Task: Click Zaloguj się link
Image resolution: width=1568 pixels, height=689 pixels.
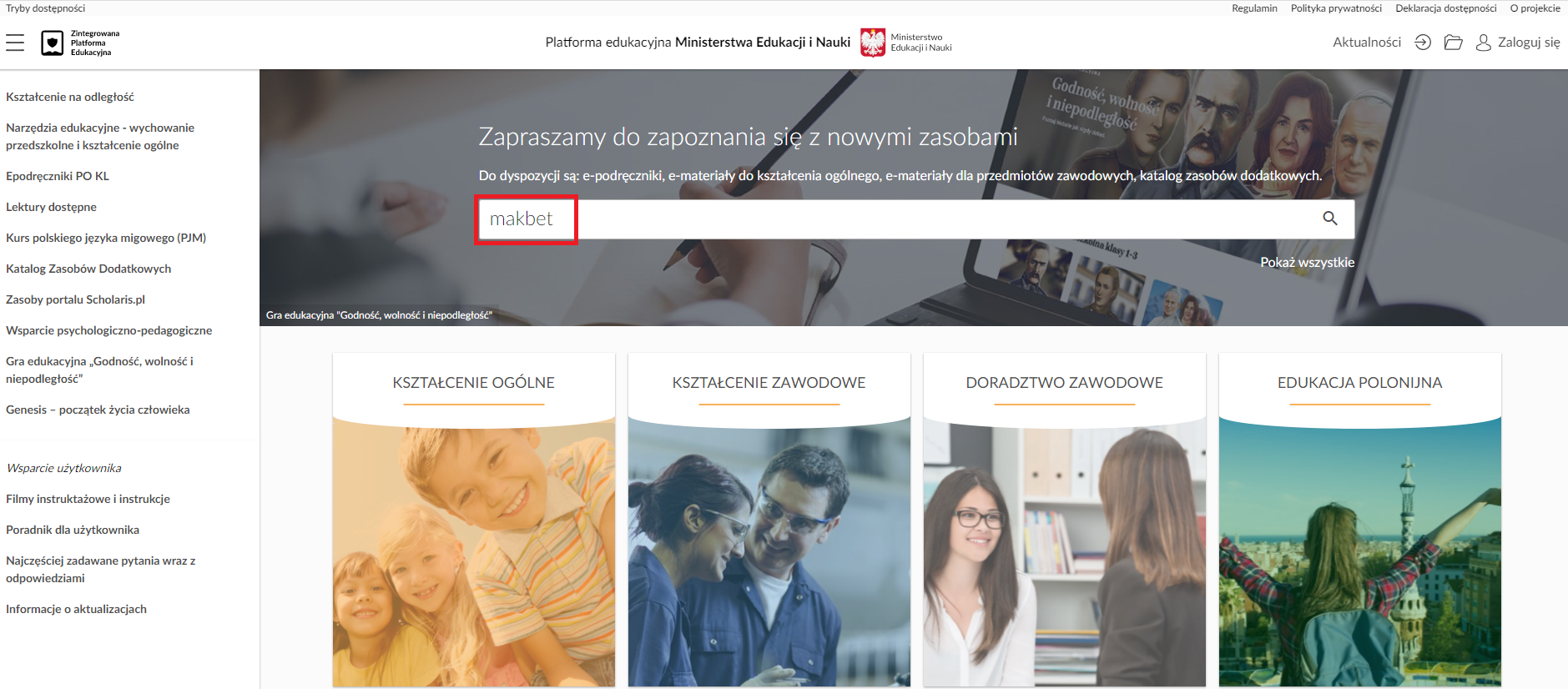Action: click(1529, 43)
